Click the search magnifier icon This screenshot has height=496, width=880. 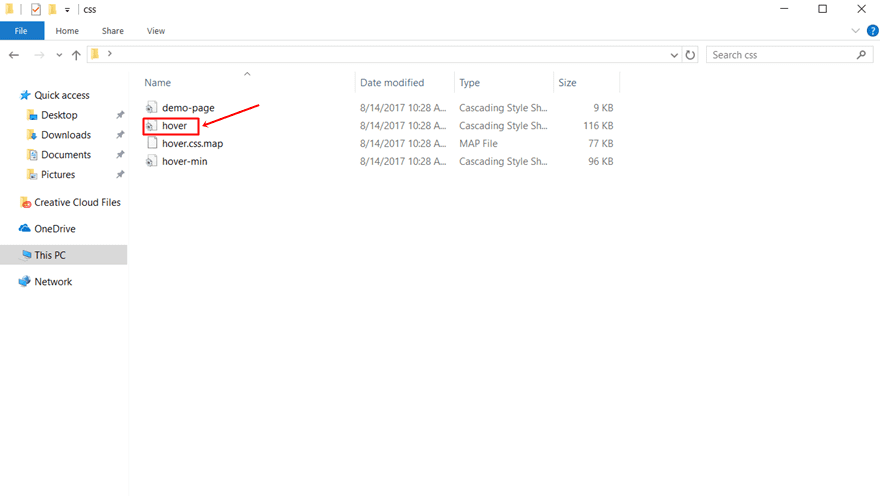(861, 54)
